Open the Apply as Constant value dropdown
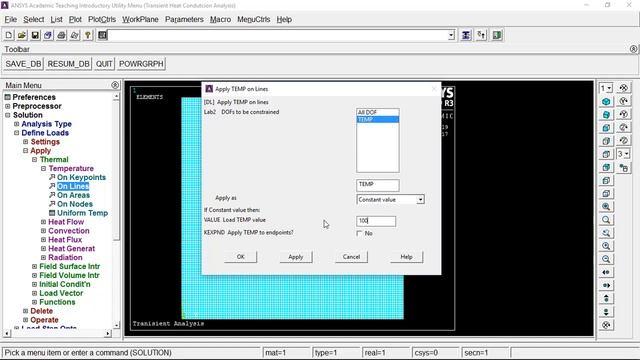640x360 pixels. pos(420,200)
